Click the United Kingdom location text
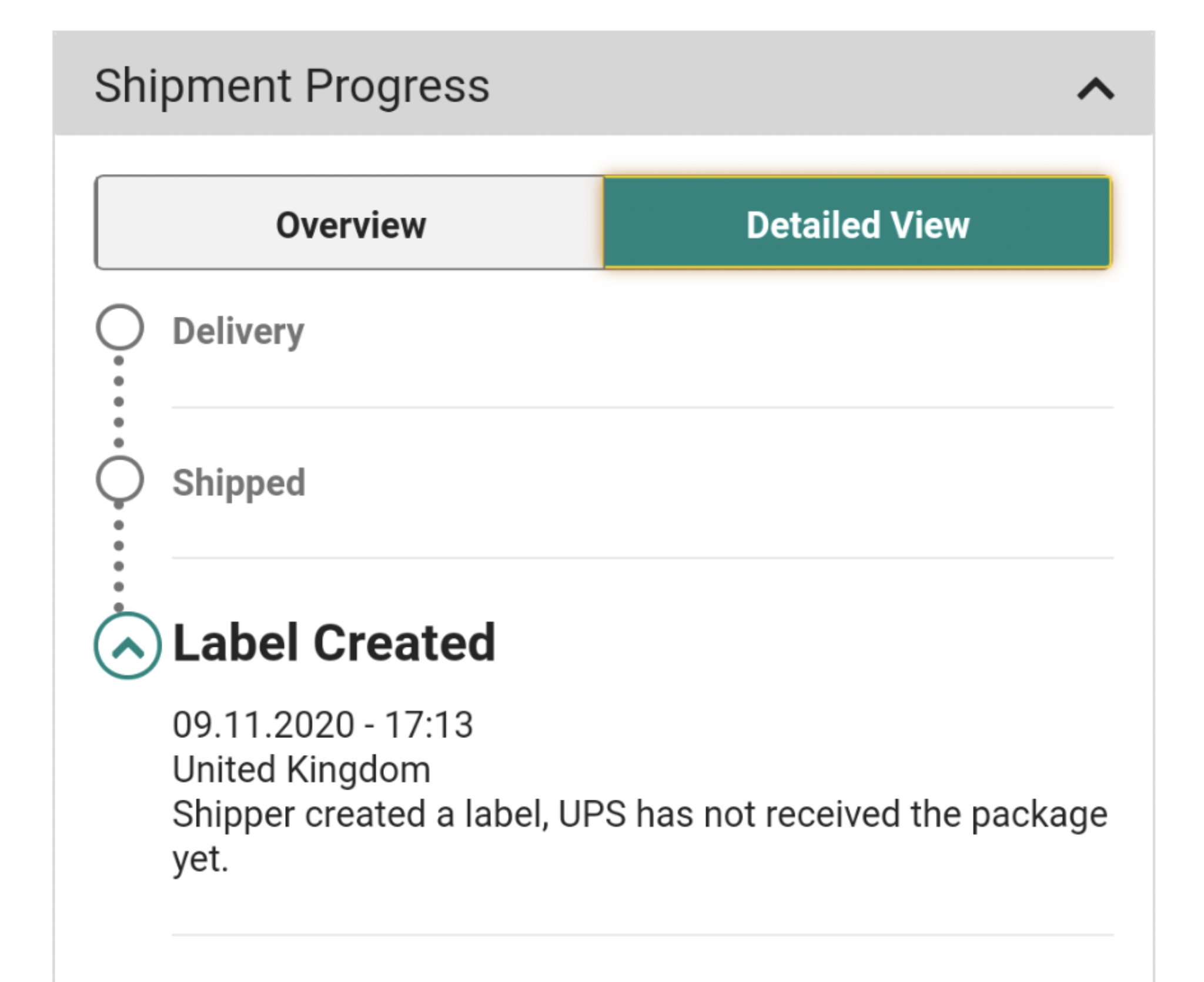Image resolution: width=1204 pixels, height=982 pixels. (301, 770)
